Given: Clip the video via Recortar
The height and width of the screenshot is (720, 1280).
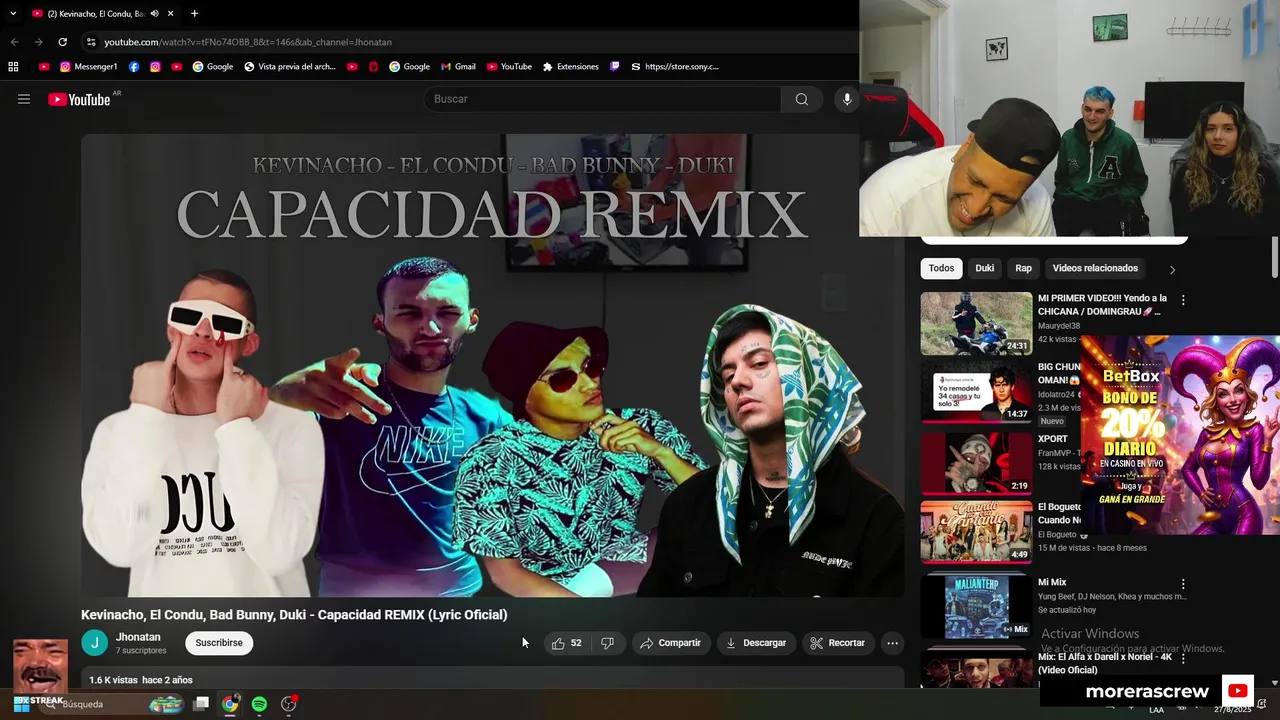Looking at the screenshot, I should tap(838, 643).
